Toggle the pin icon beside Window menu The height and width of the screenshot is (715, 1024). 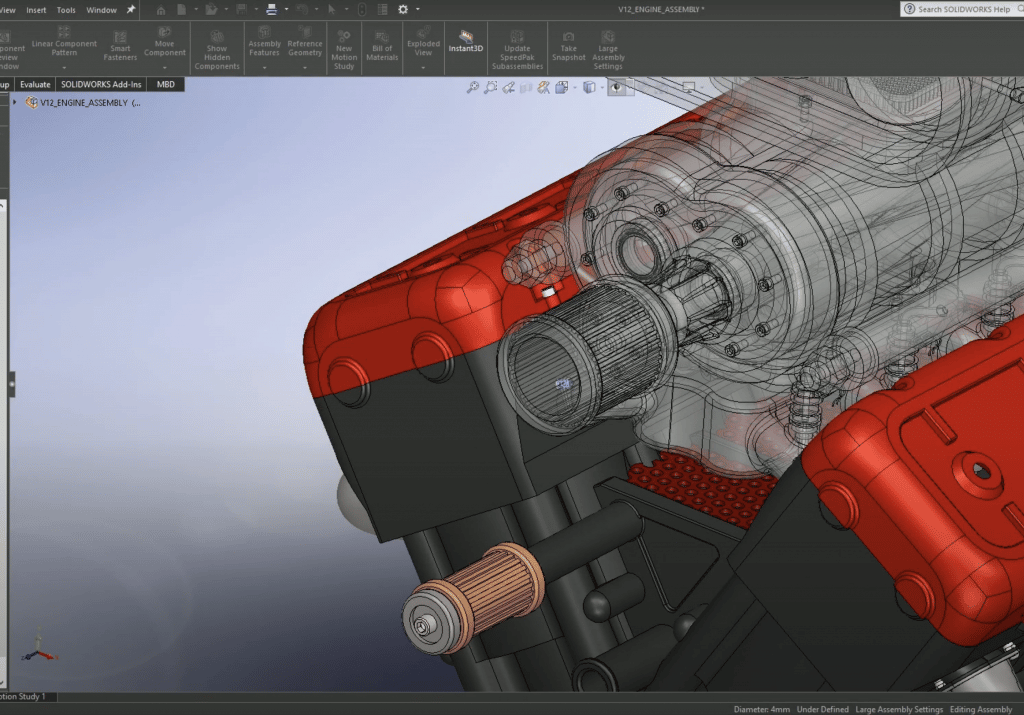(130, 9)
